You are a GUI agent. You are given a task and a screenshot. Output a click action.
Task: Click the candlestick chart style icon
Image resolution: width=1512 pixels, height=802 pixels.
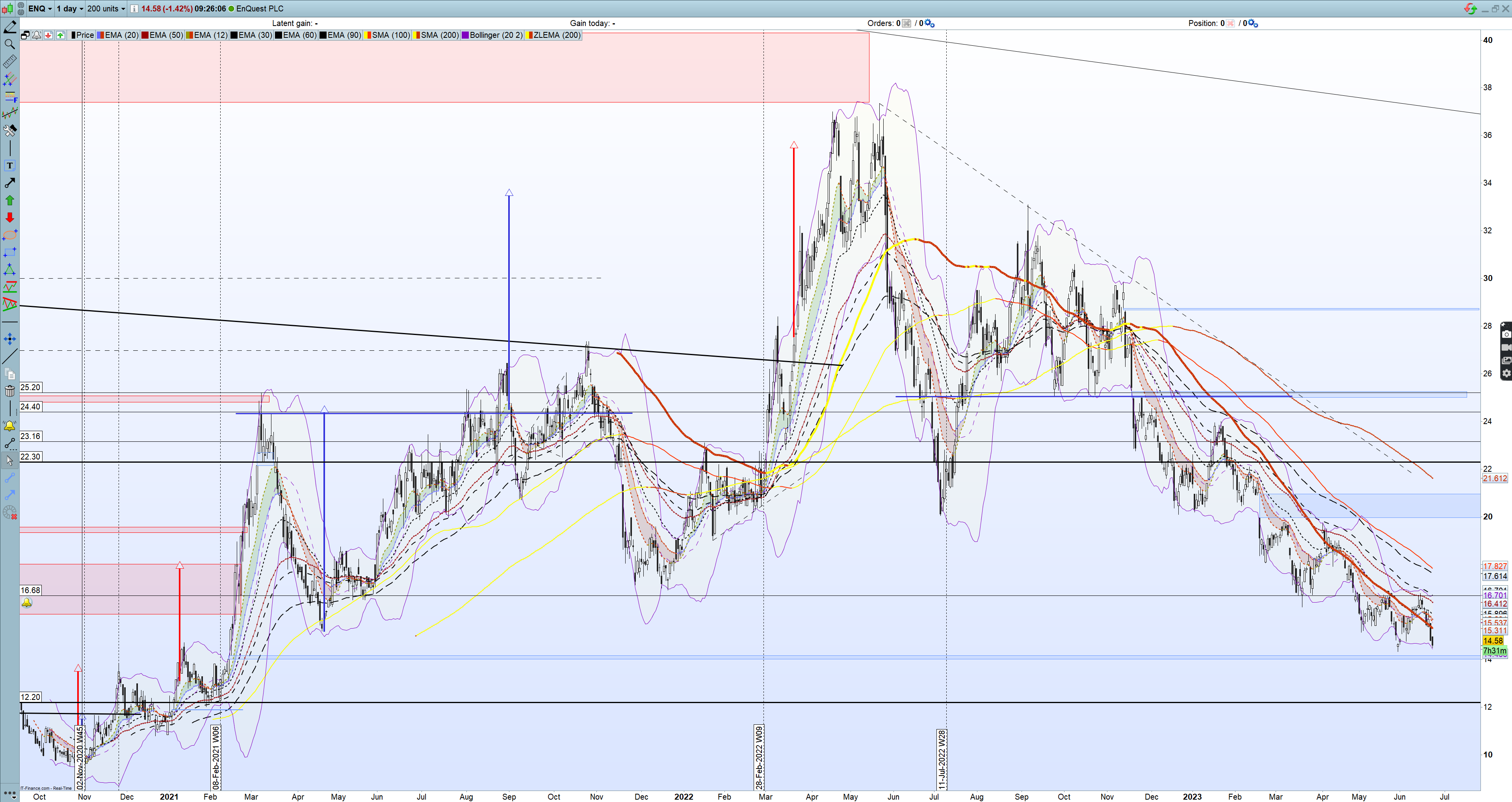pyautogui.click(x=7, y=8)
